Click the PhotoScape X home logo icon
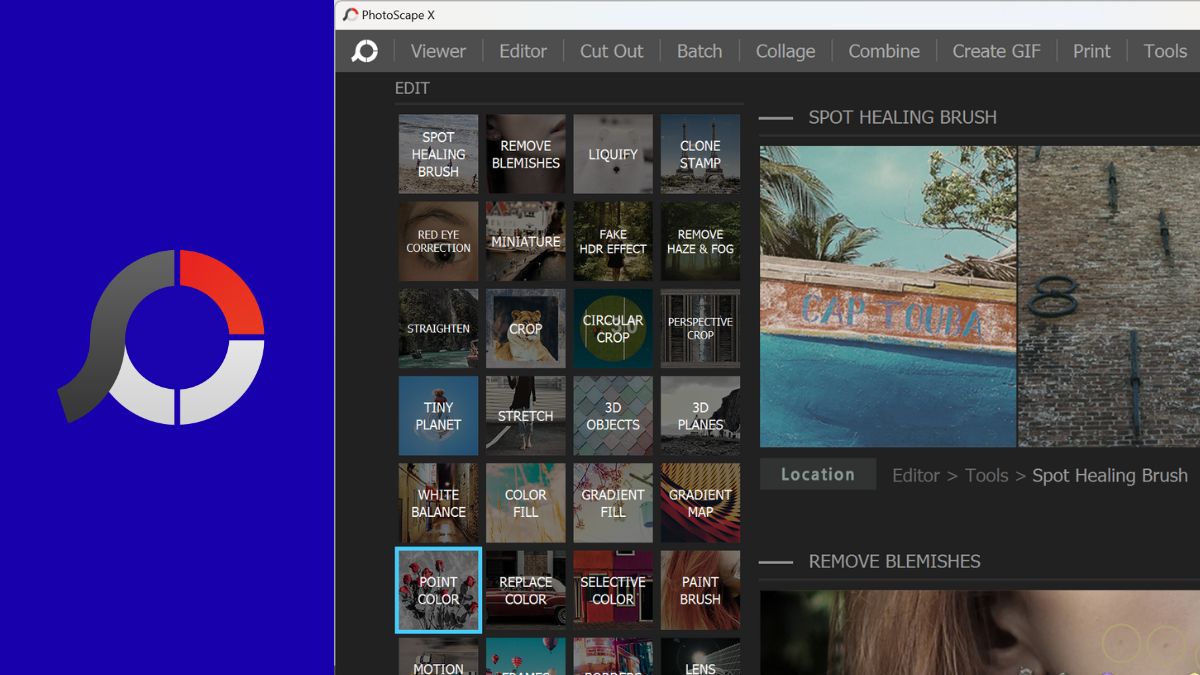 coord(365,51)
